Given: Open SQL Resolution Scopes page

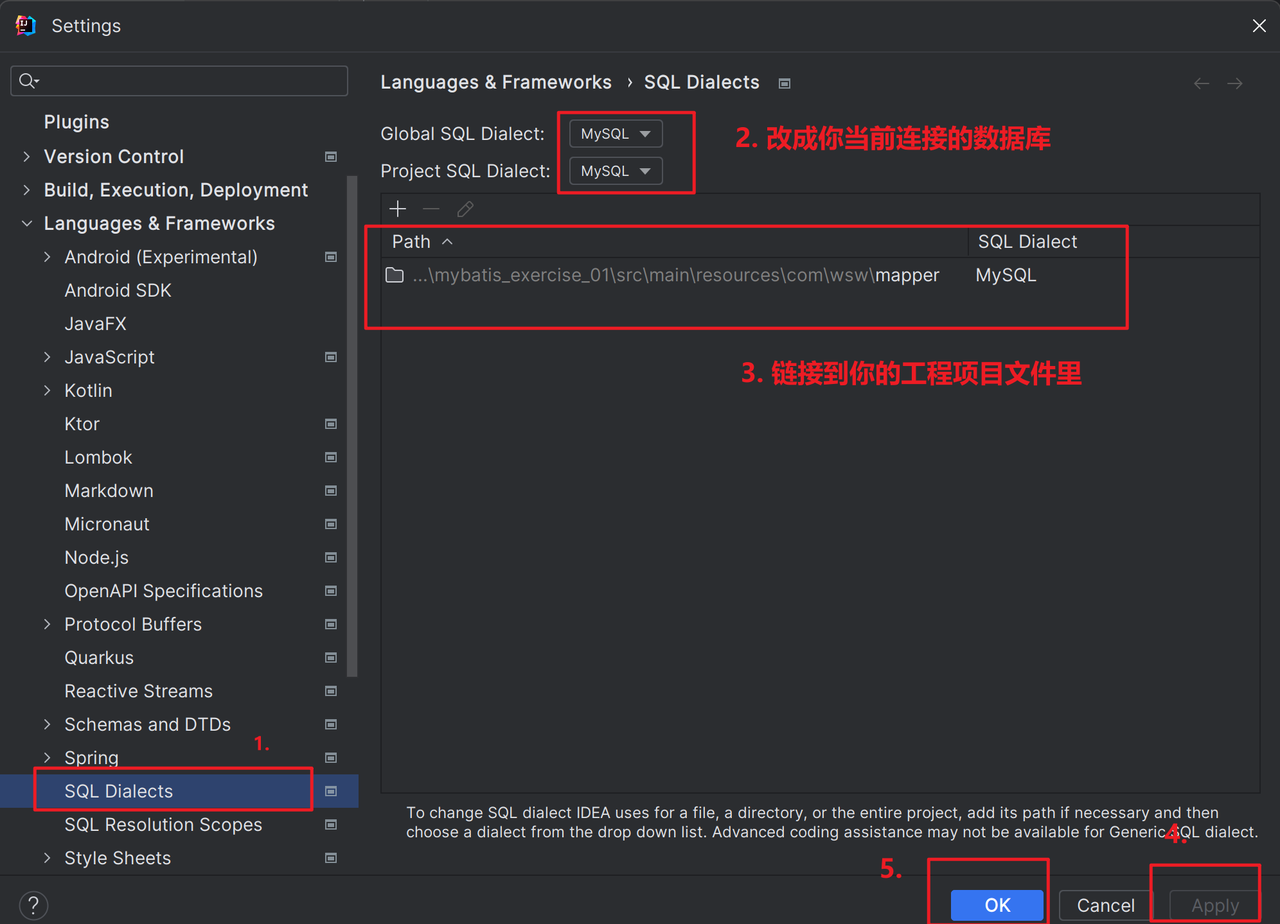Looking at the screenshot, I should (163, 825).
